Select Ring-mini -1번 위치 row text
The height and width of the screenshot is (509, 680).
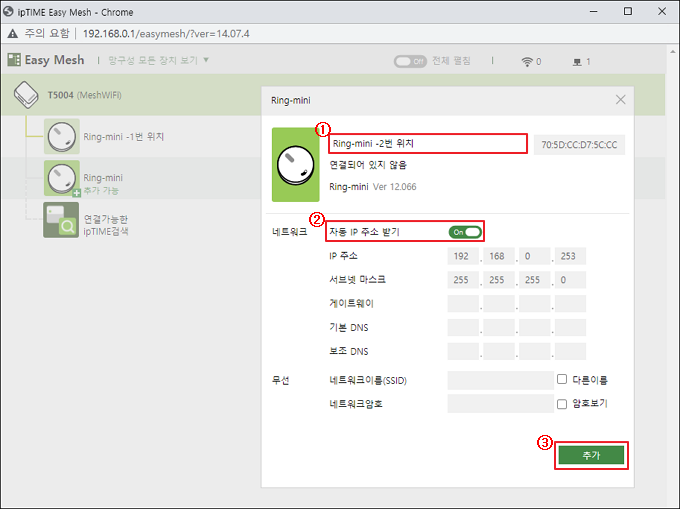click(x=124, y=137)
